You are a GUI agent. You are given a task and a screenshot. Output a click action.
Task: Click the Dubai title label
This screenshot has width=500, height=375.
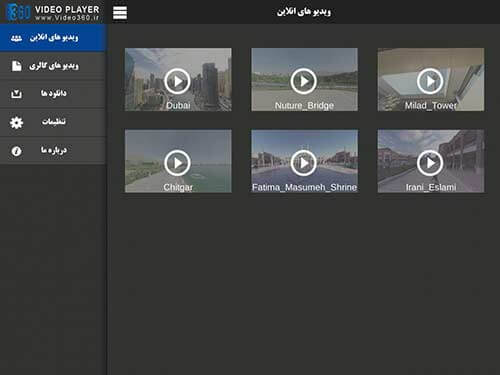(178, 106)
